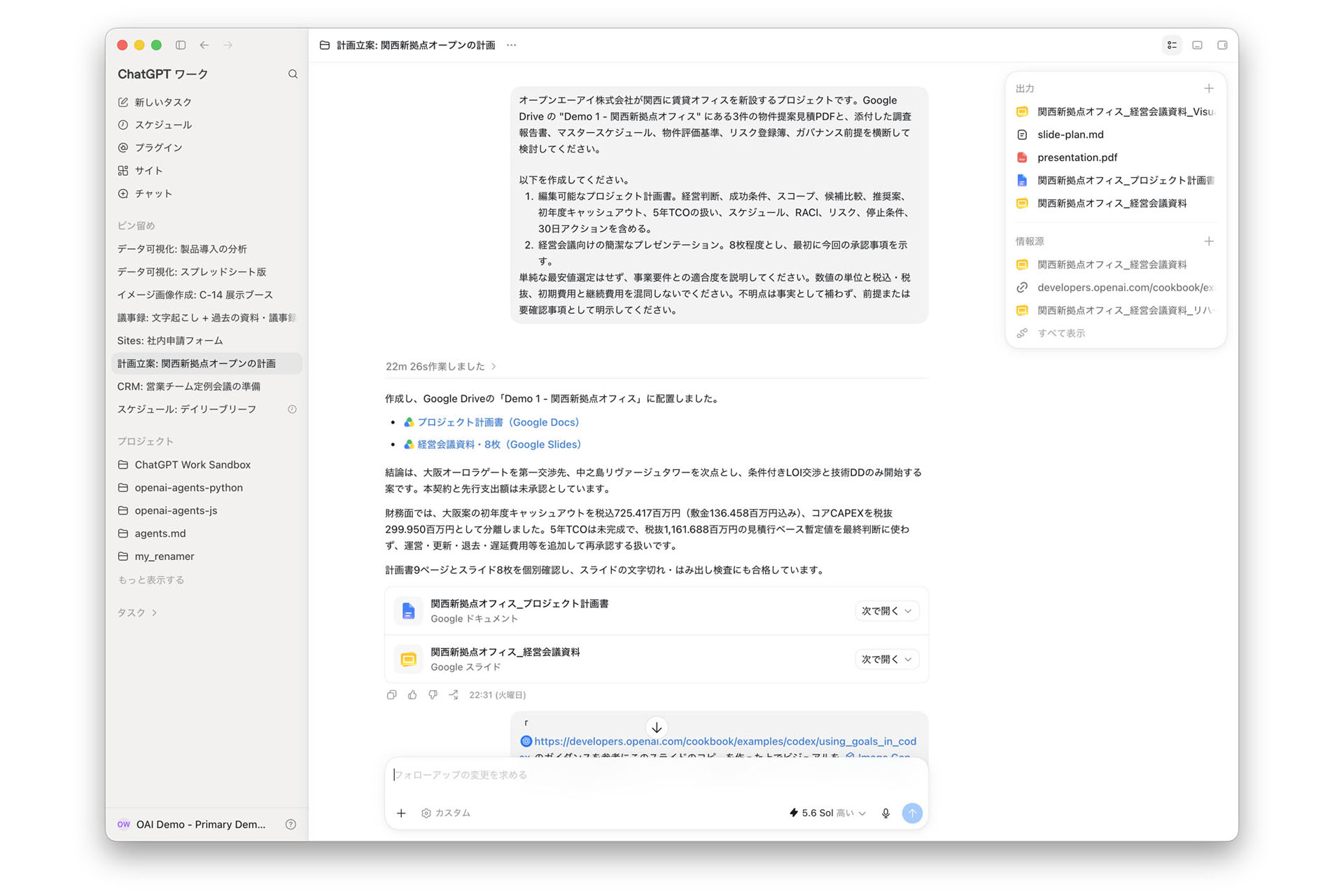This screenshot has width=1344, height=896.
Task: Open the ellipsis menu beside task title
Action: click(512, 45)
